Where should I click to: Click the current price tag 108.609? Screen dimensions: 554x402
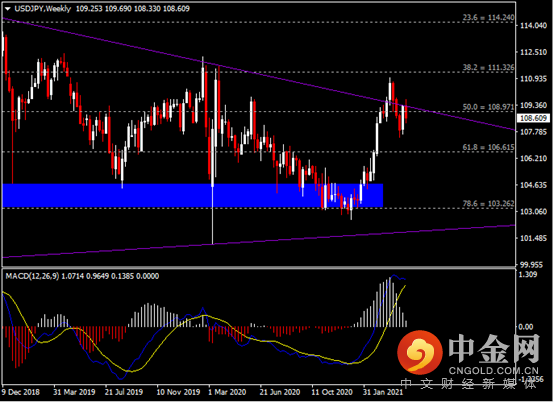point(533,118)
